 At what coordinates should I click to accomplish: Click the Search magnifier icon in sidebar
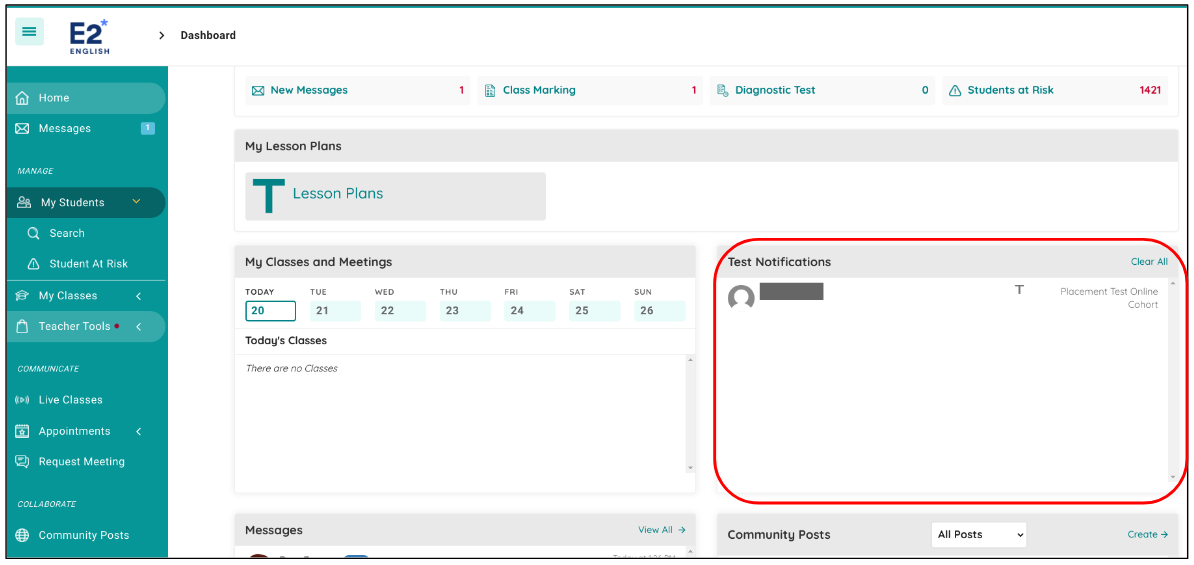(x=33, y=233)
